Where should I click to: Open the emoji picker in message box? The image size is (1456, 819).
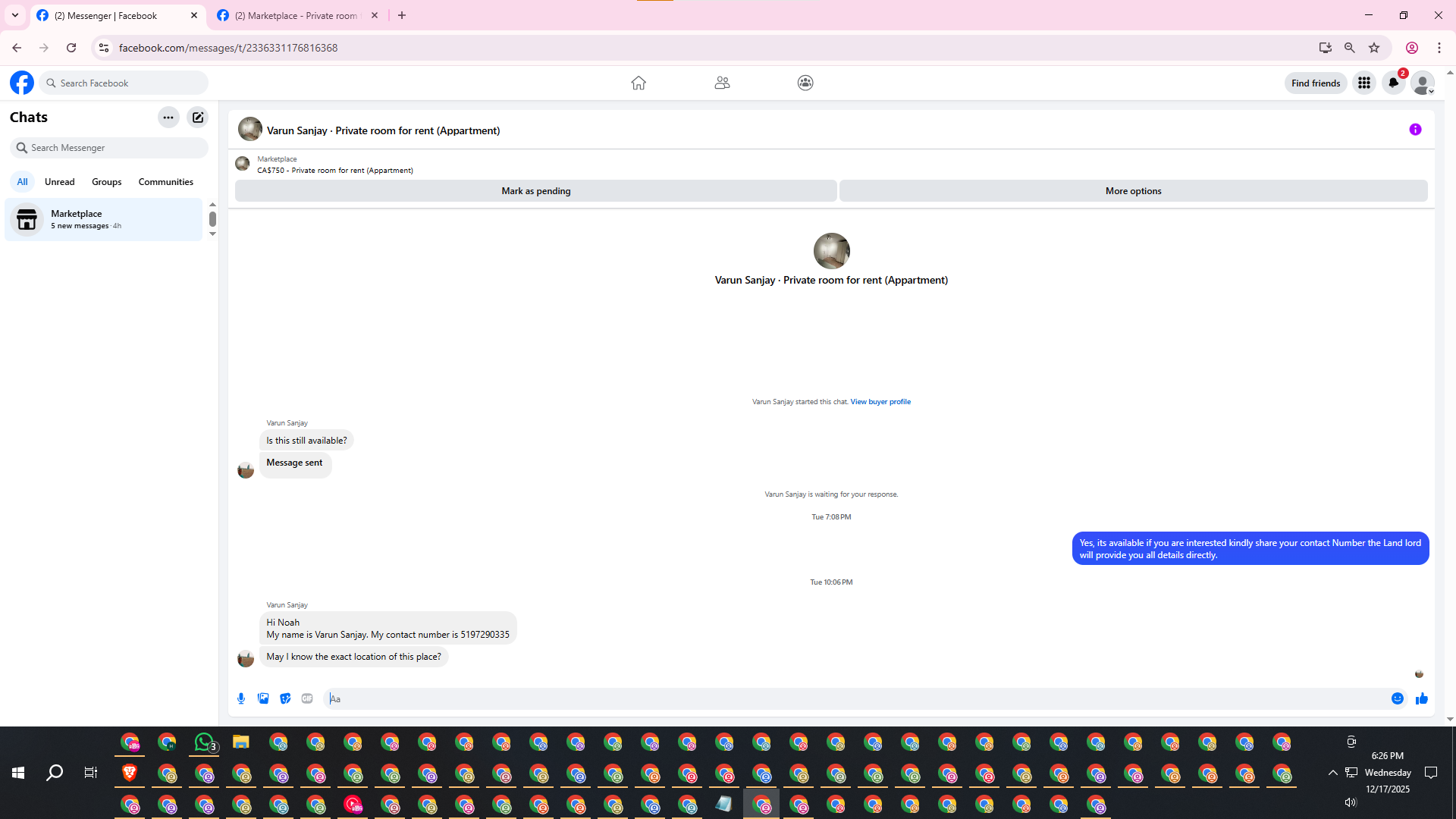tap(1397, 698)
